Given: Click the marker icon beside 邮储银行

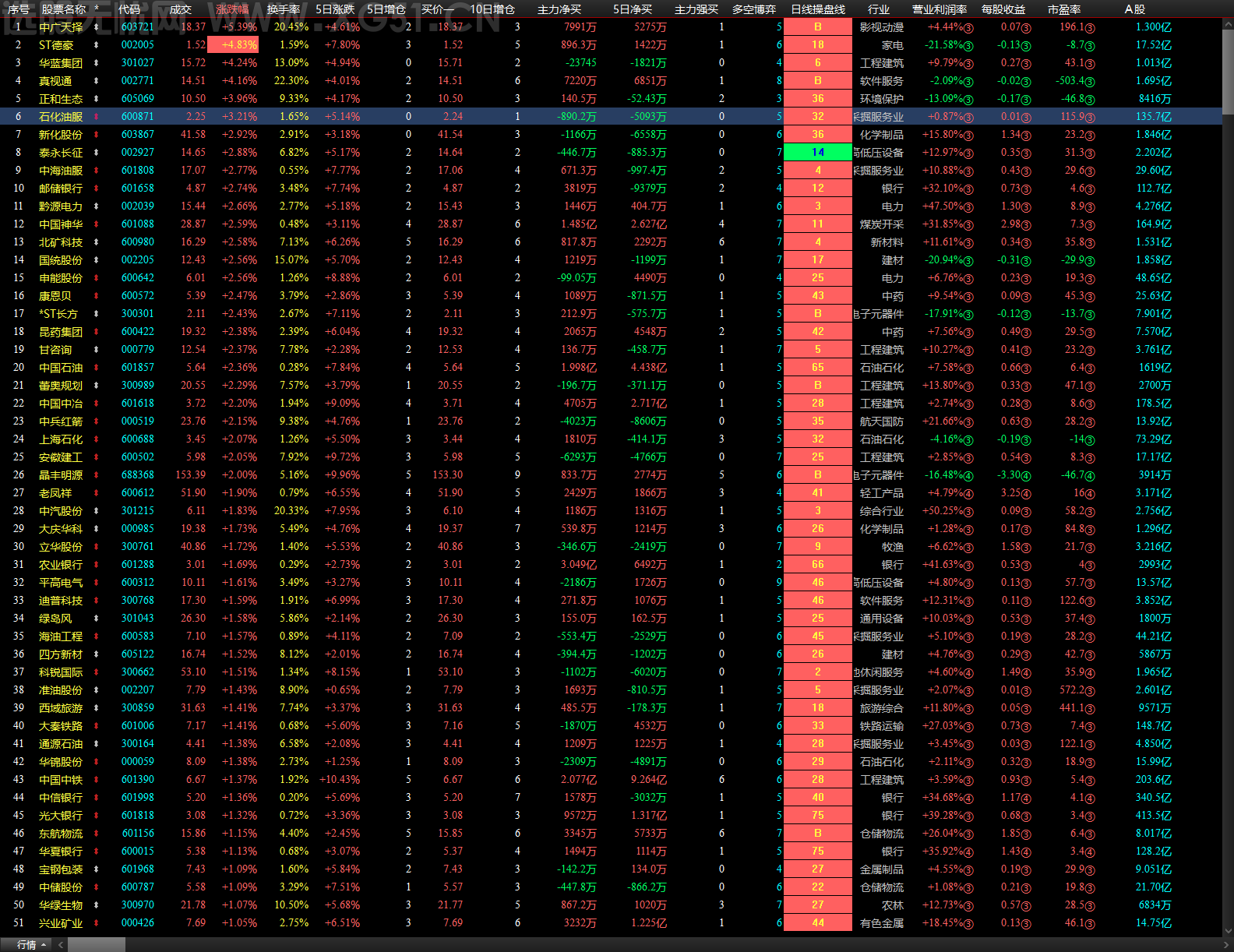Looking at the screenshot, I should click(x=97, y=189).
